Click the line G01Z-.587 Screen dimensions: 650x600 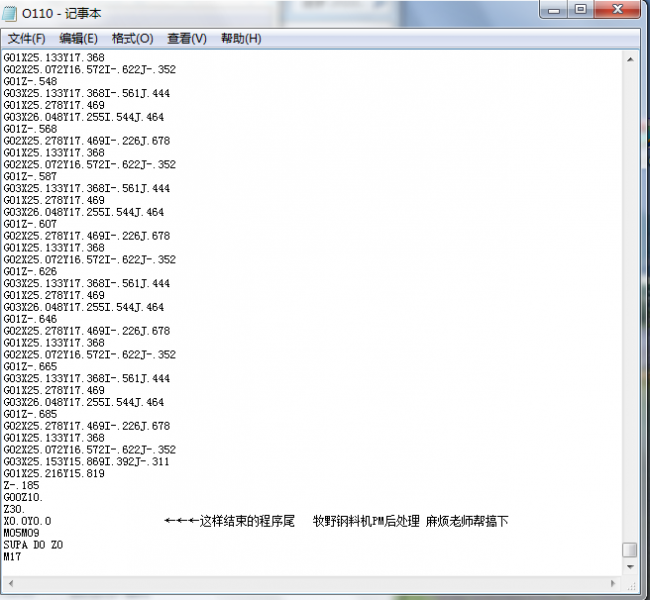point(30,176)
